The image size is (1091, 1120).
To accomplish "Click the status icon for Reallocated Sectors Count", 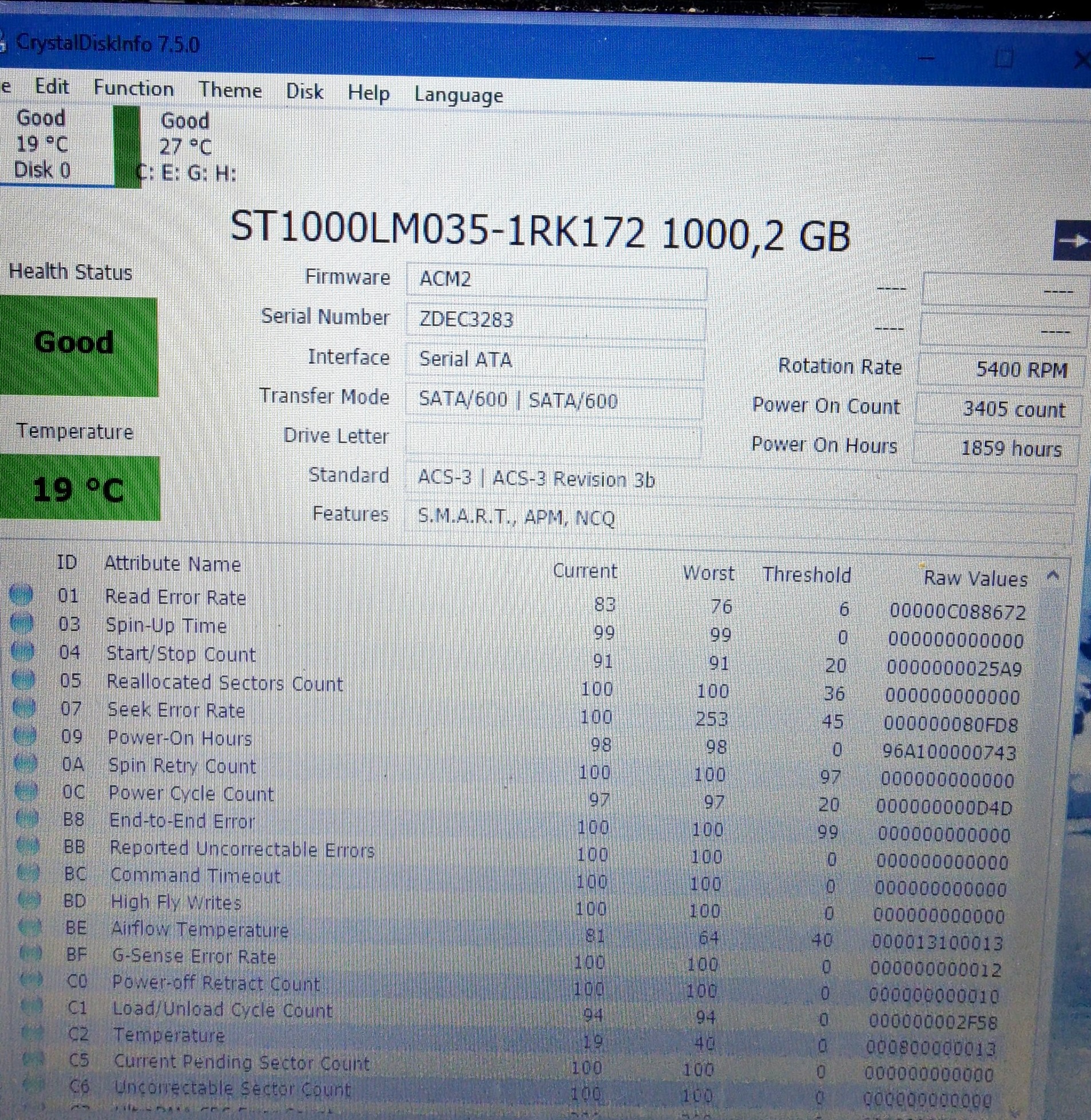I will pos(23,680).
